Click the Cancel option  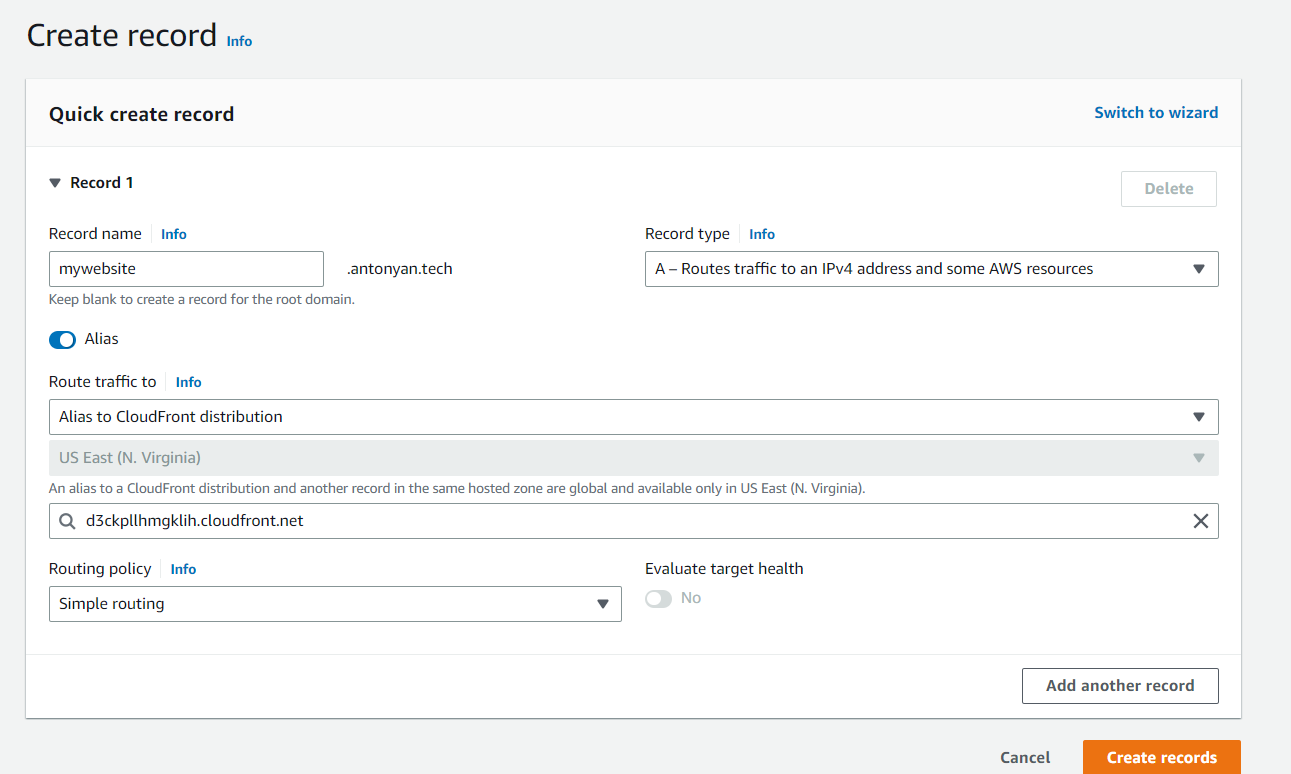[1025, 757]
